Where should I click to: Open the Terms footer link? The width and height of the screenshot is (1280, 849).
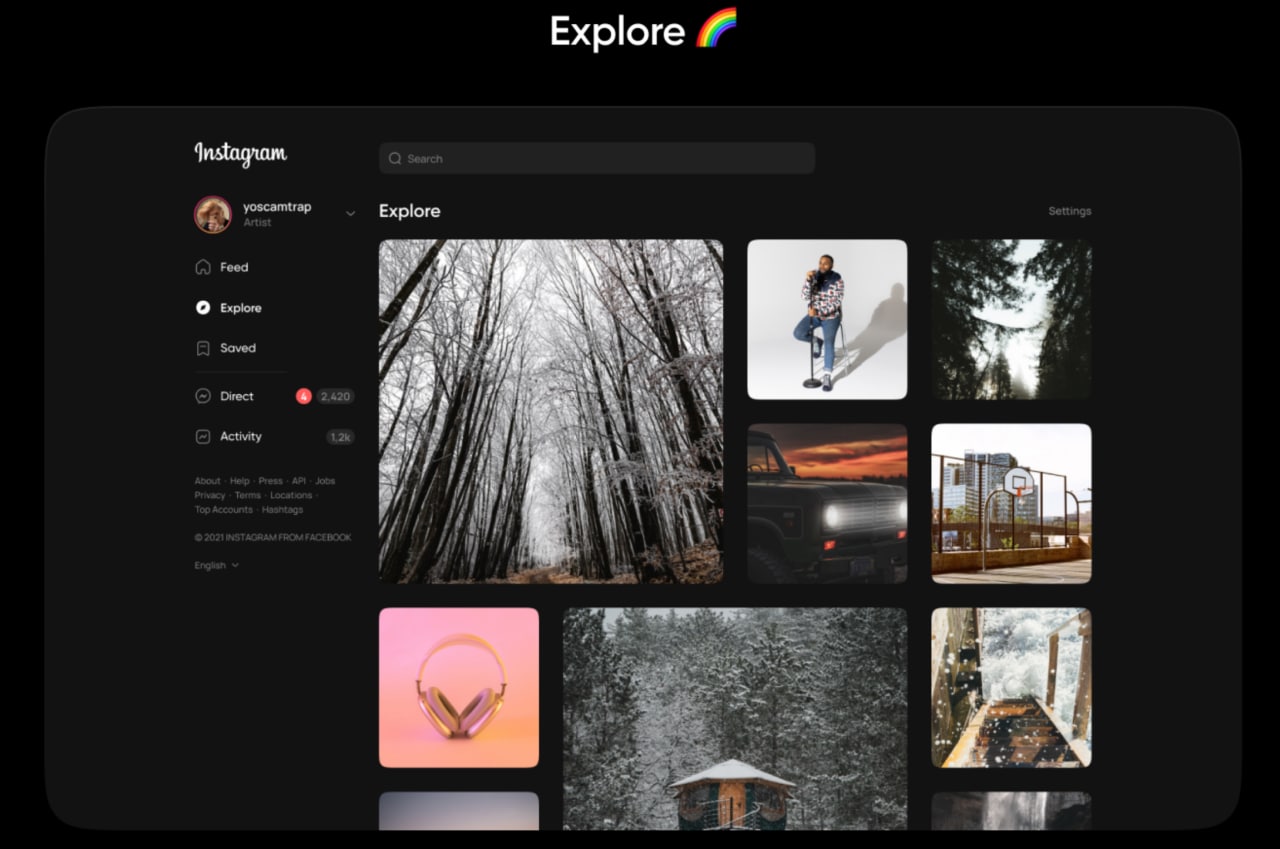248,495
